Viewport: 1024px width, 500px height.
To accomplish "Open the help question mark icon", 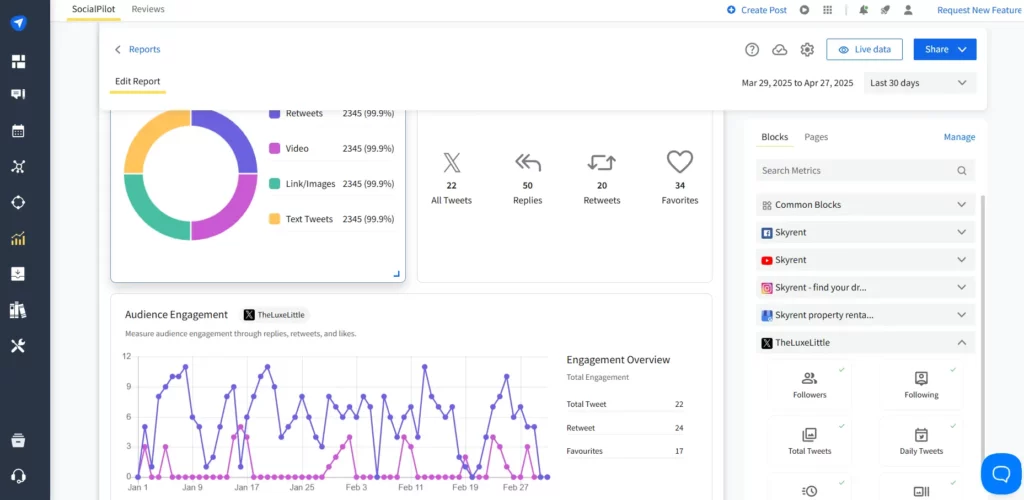I will pyautogui.click(x=752, y=50).
